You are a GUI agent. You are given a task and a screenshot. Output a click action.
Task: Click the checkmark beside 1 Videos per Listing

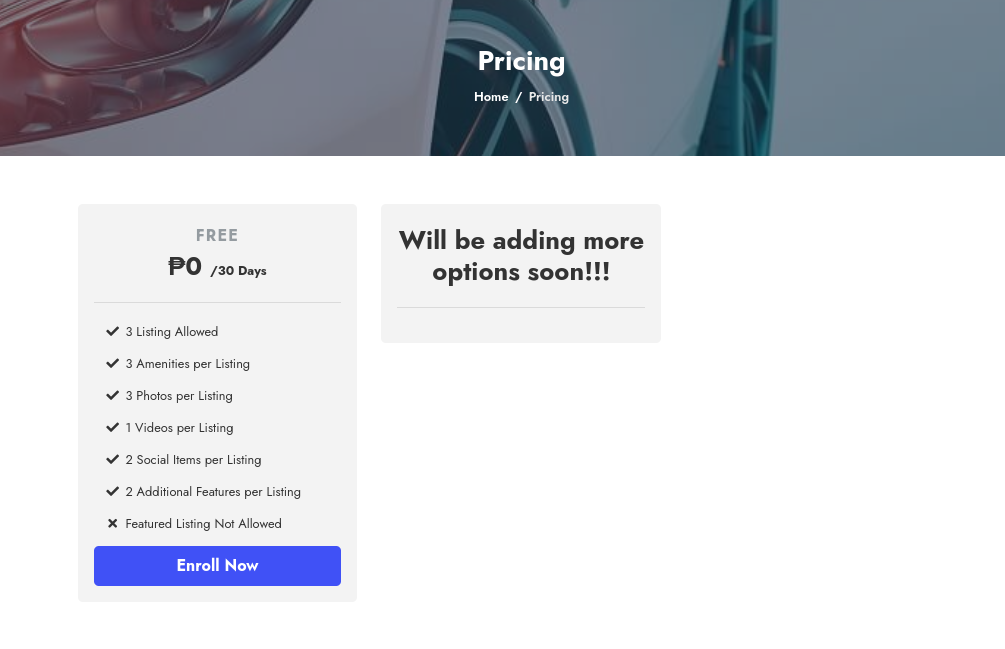pyautogui.click(x=112, y=427)
